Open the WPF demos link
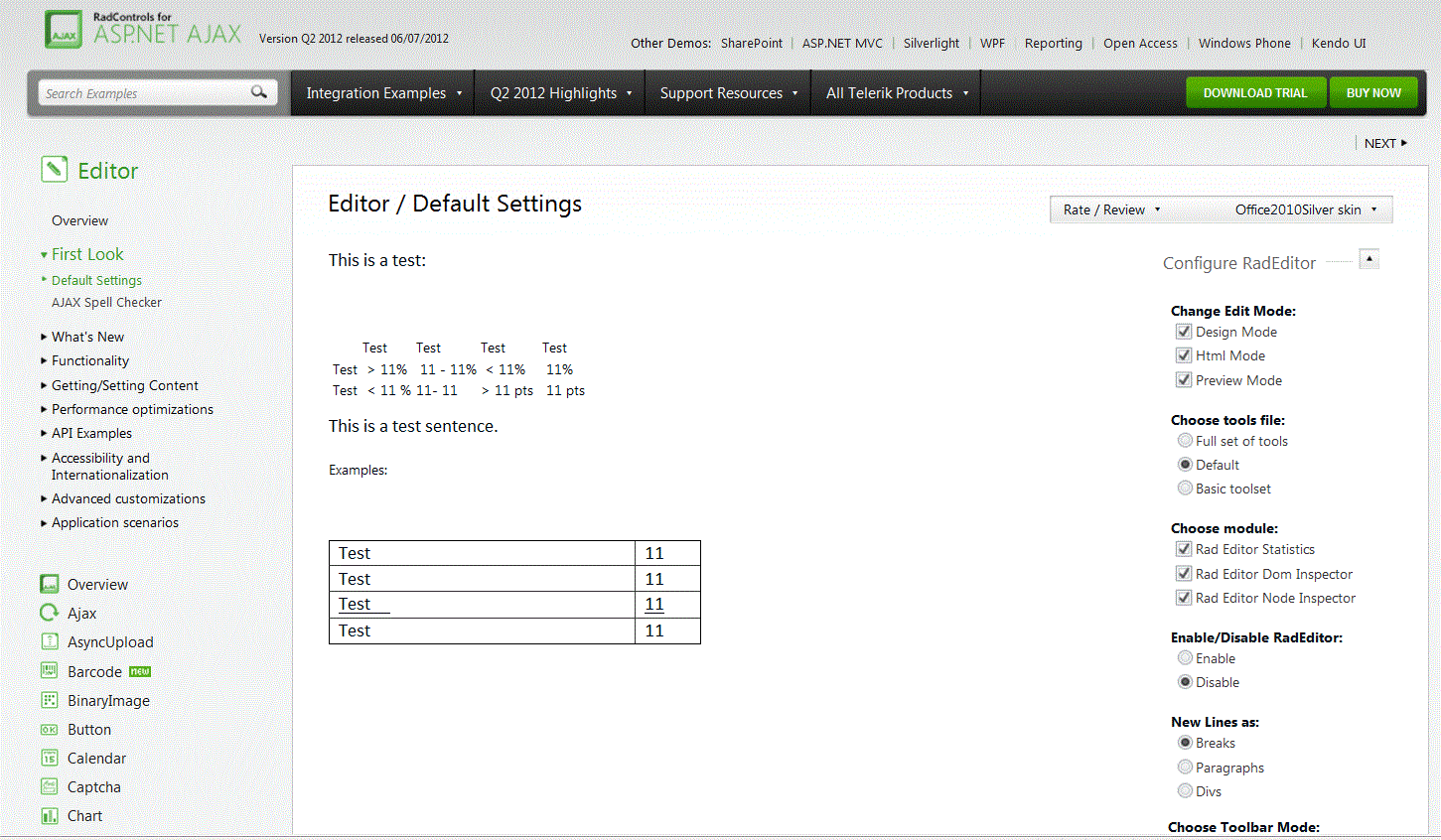 click(992, 43)
